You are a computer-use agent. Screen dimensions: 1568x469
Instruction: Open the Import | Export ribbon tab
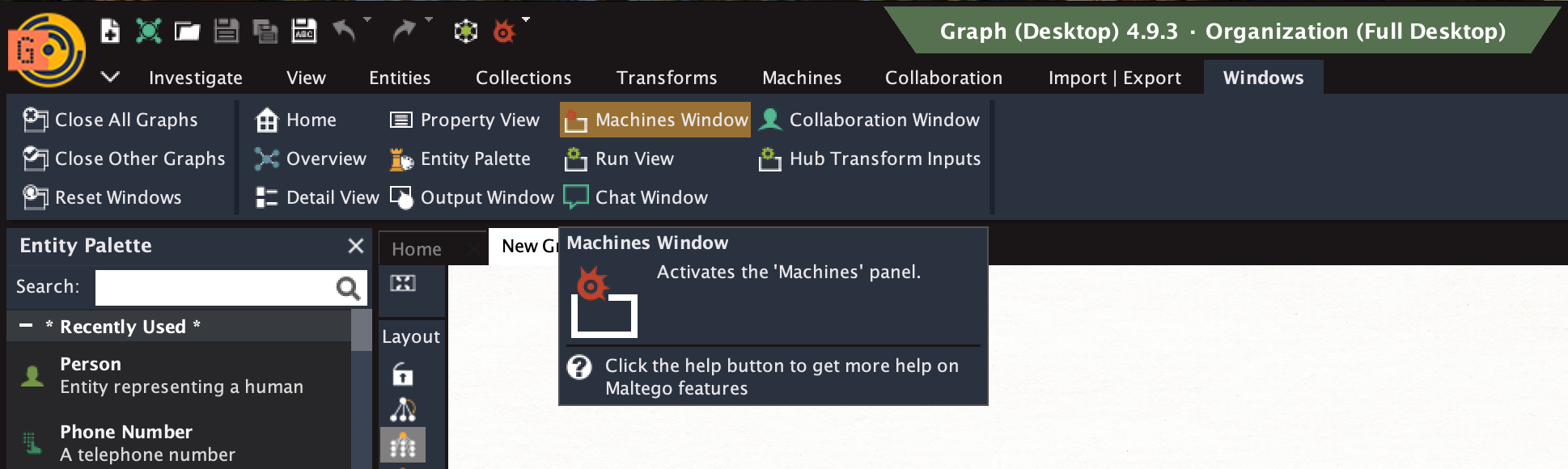coord(1114,78)
